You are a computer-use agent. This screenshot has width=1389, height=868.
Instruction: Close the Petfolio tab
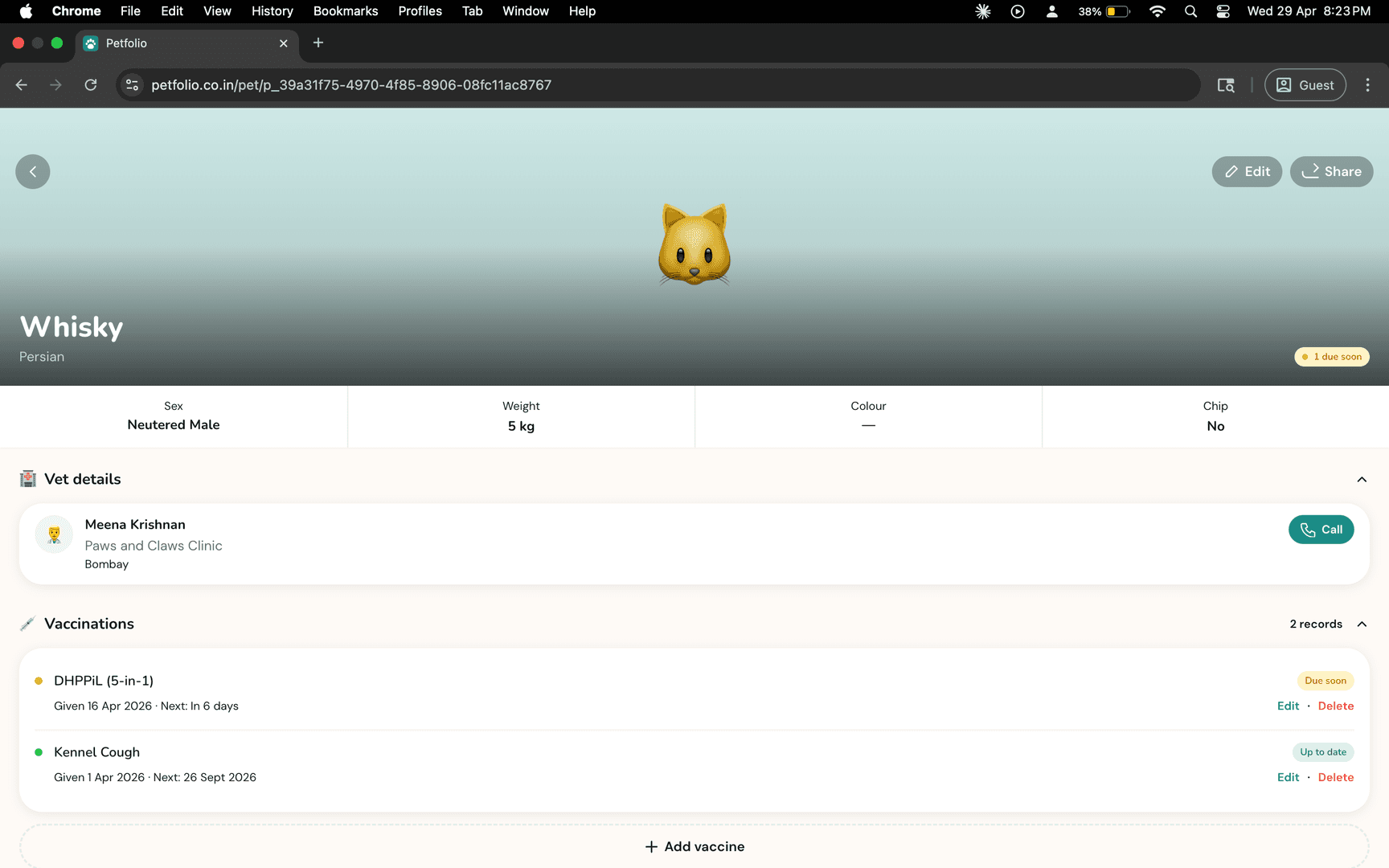coord(283,43)
